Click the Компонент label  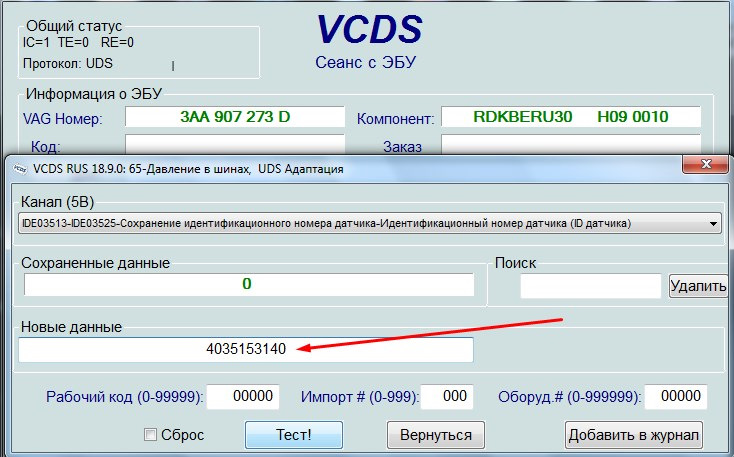396,119
